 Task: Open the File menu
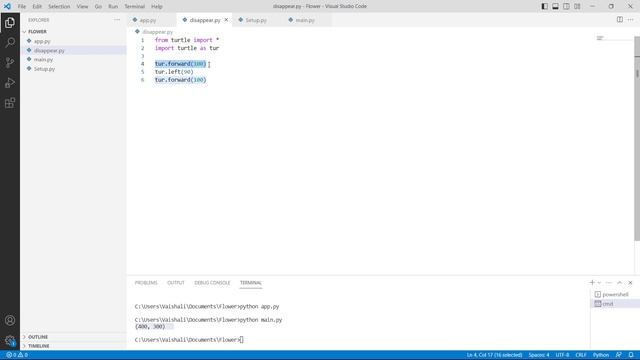(22, 6)
